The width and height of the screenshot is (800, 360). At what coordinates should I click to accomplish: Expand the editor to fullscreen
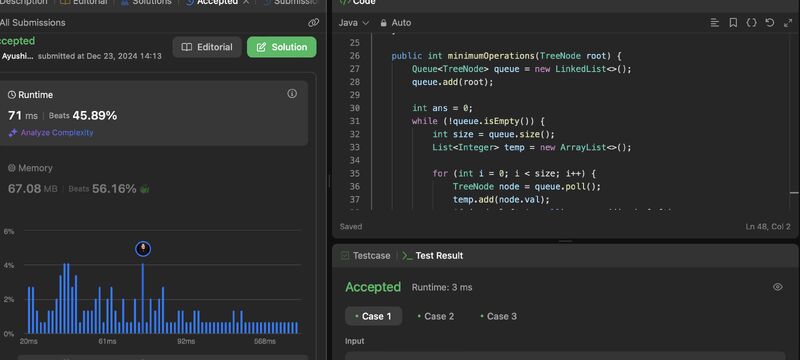788,23
